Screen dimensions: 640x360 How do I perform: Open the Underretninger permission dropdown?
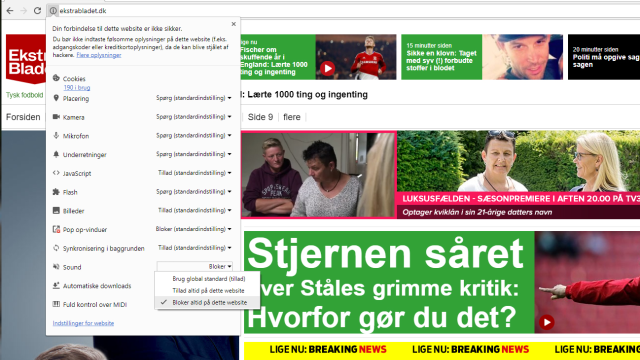click(193, 154)
